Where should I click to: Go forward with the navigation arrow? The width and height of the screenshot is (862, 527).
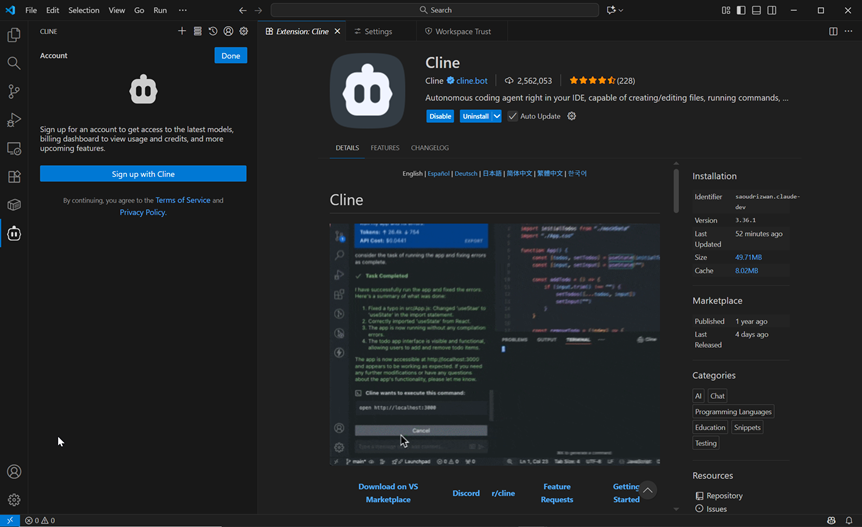(x=258, y=10)
